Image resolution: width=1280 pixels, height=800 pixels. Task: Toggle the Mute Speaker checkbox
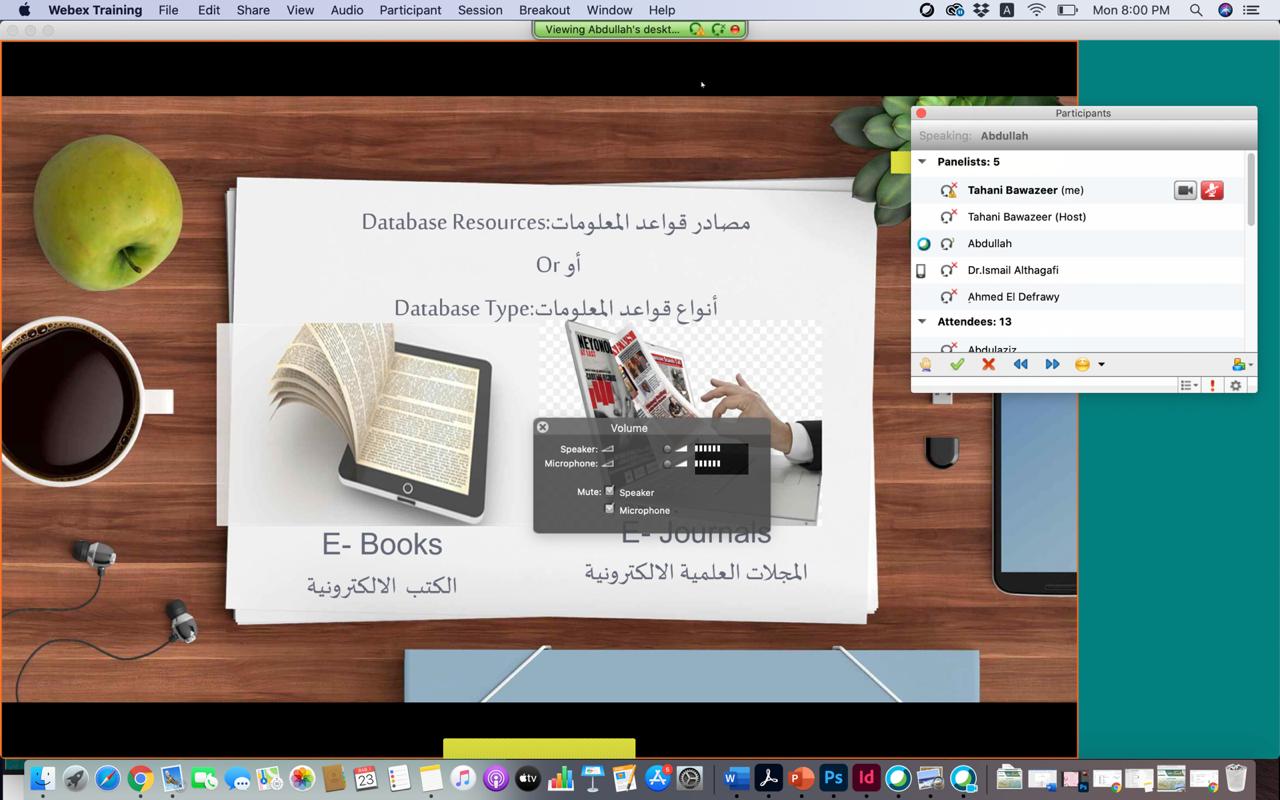click(609, 491)
